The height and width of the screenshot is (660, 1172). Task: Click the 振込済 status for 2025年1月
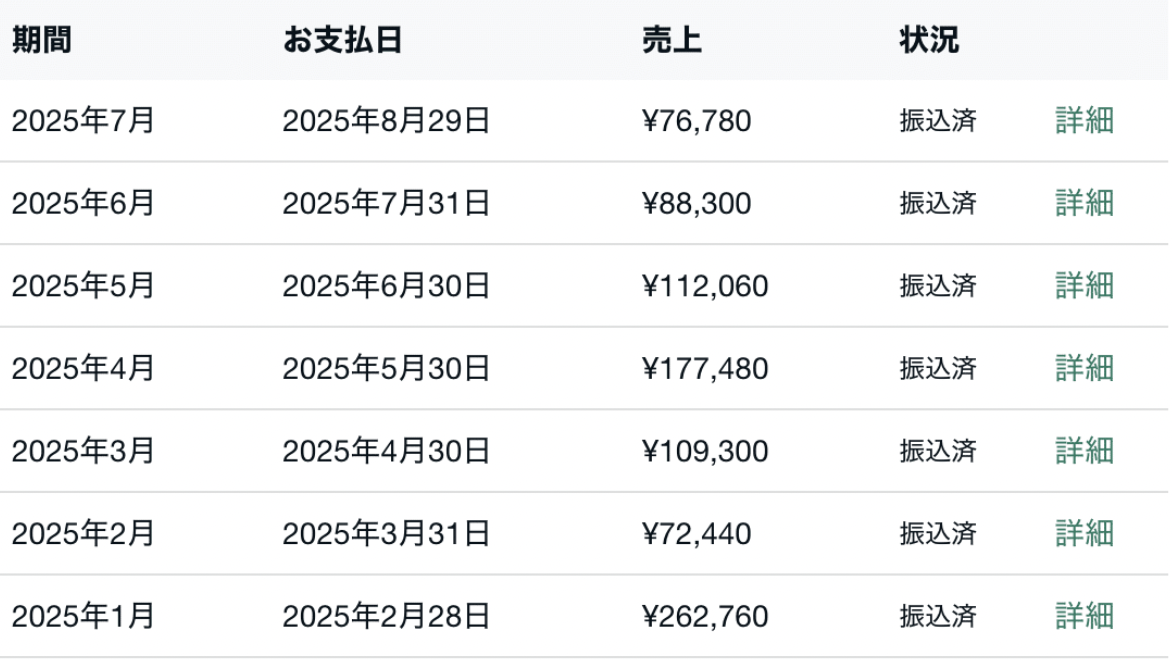[x=938, y=616]
